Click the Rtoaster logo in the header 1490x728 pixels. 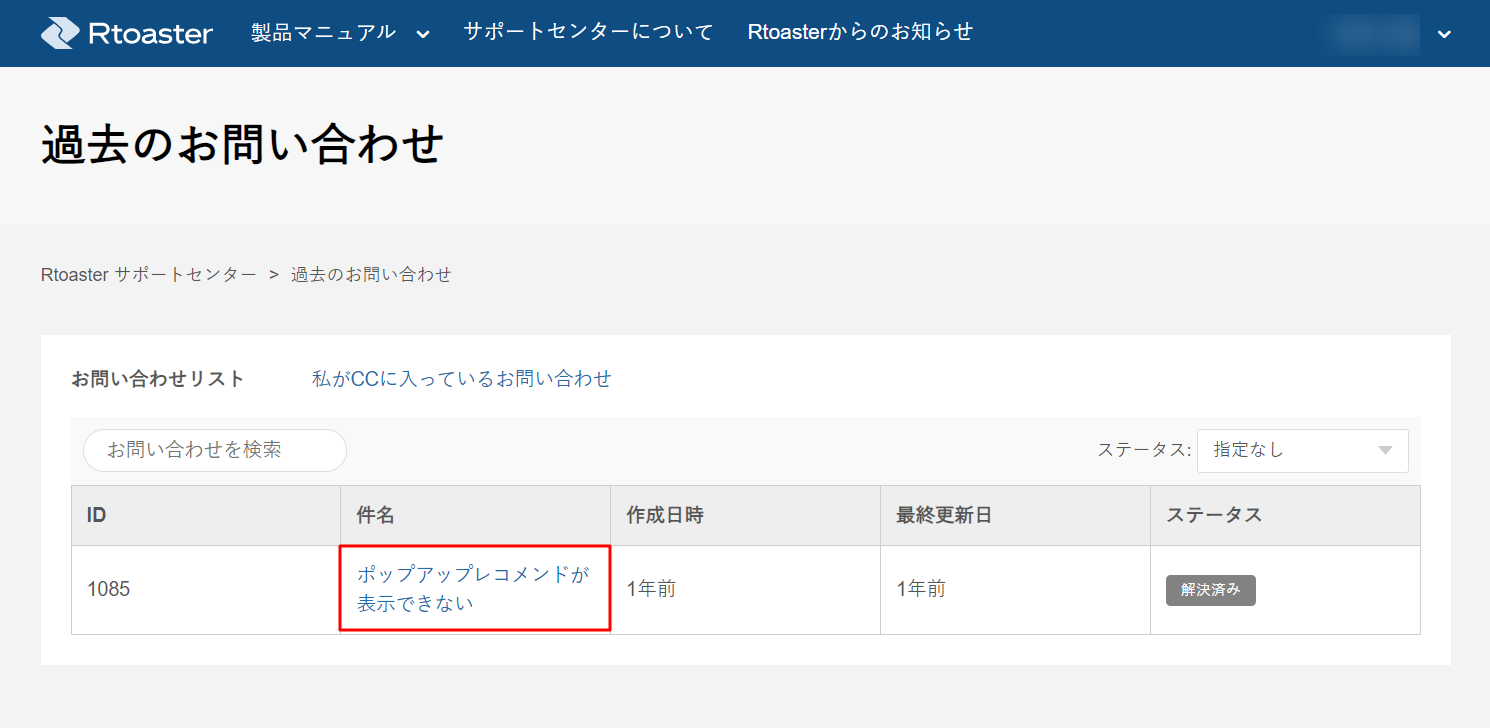(x=127, y=33)
